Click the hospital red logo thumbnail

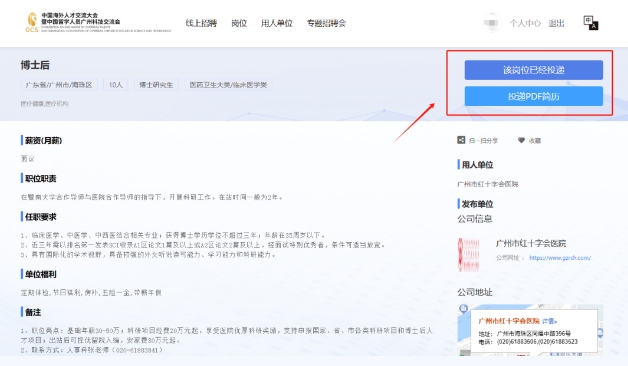click(469, 254)
